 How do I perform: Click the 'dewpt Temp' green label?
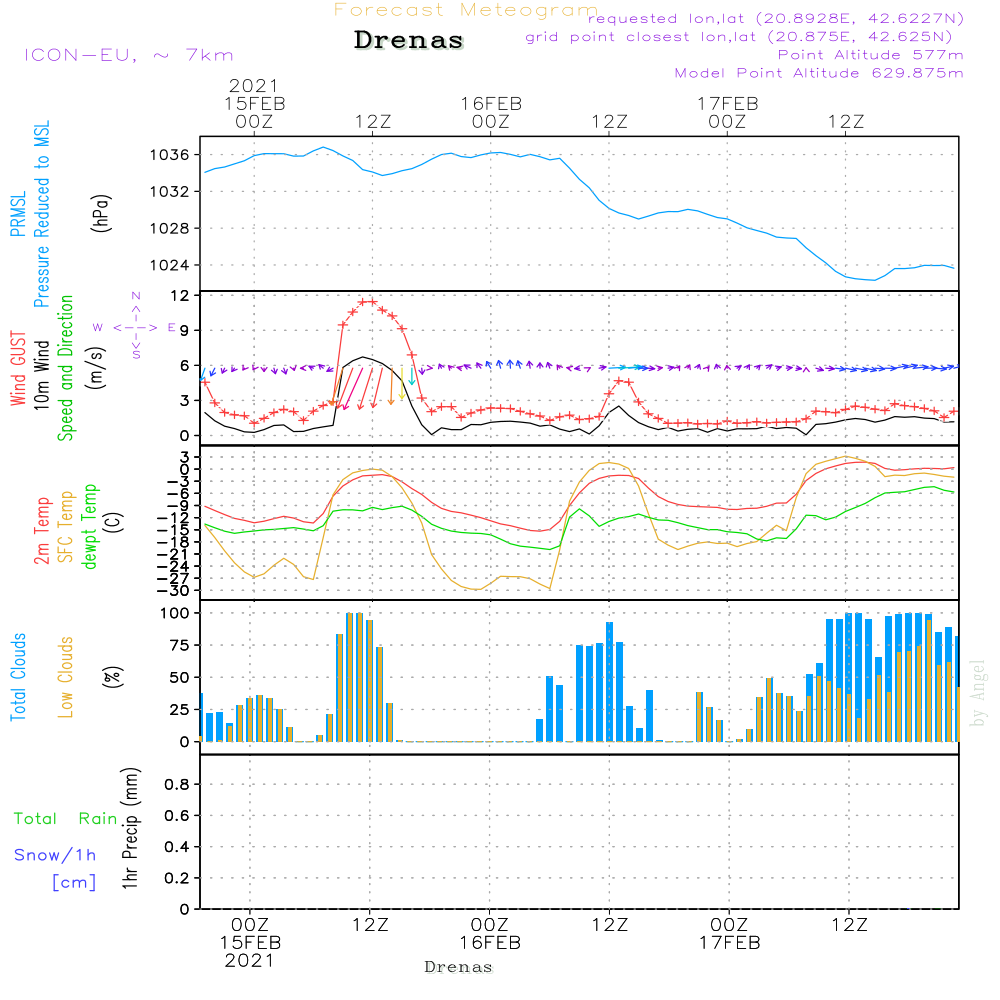89,526
